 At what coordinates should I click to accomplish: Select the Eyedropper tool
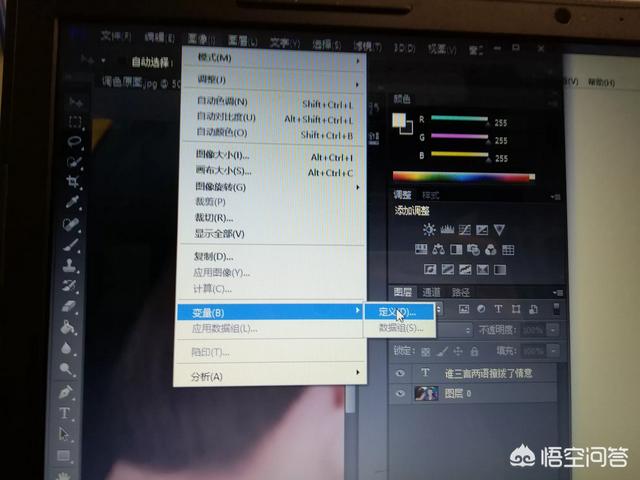[72, 202]
